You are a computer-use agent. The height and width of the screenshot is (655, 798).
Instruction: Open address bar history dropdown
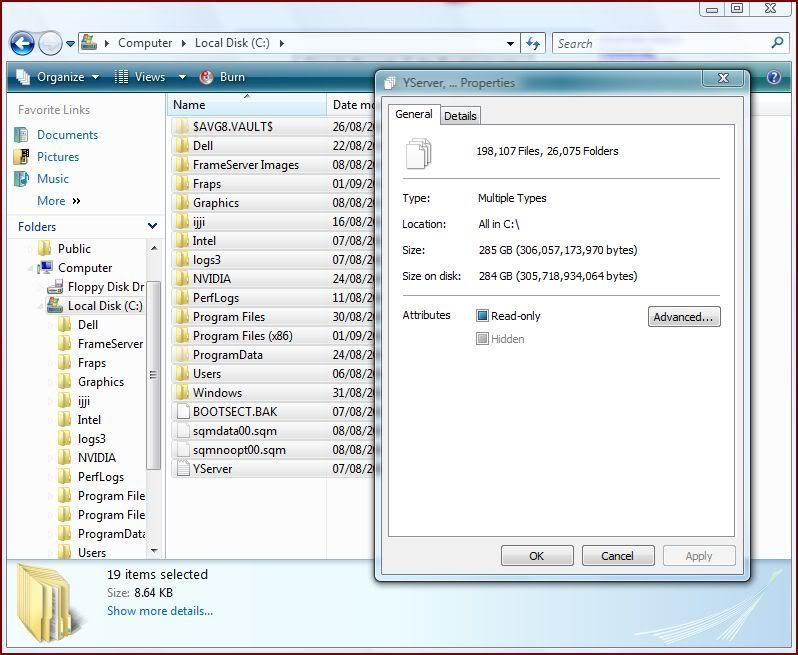tap(510, 44)
